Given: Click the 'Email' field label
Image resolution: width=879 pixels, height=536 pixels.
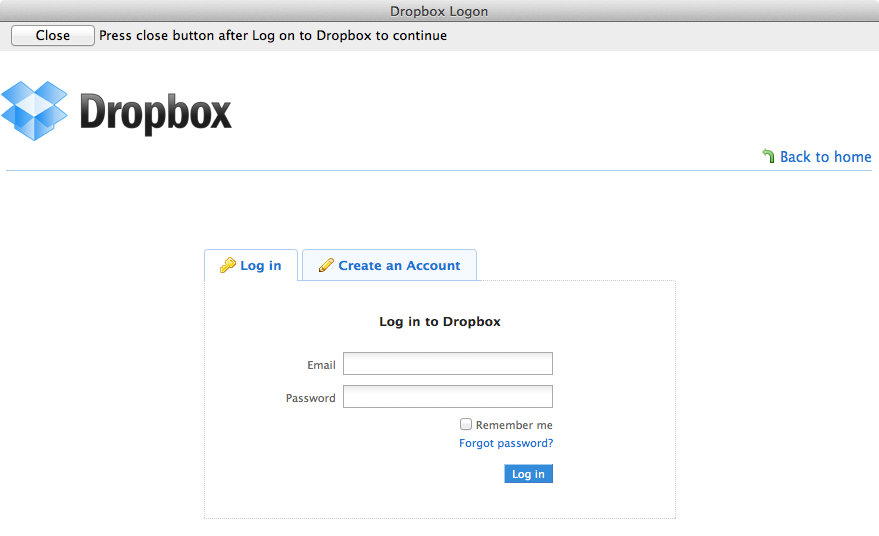Looking at the screenshot, I should coord(321,365).
